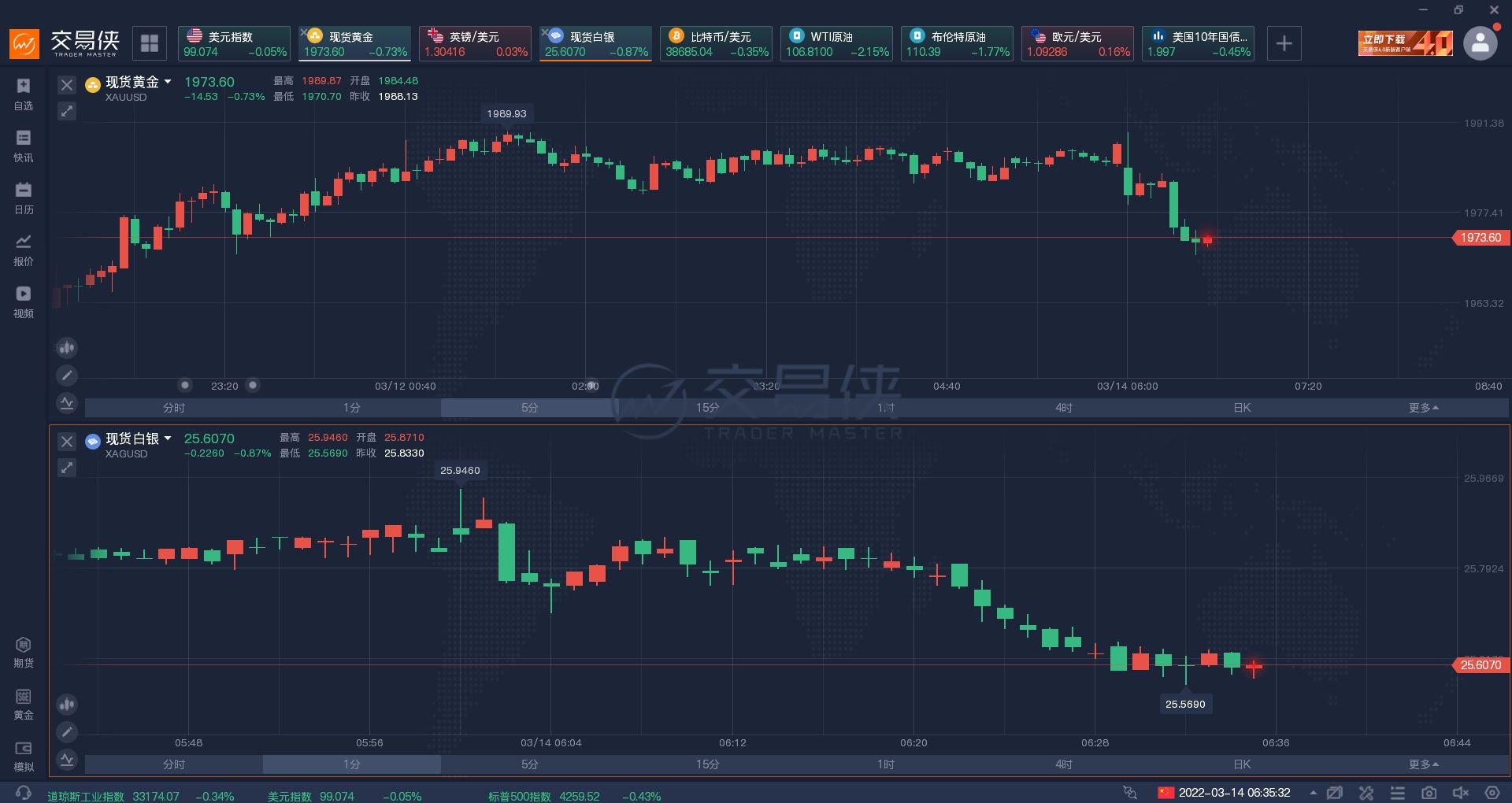Toggle the muted sound speaker icon
Viewport: 1512px width, 803px height.
1461,793
